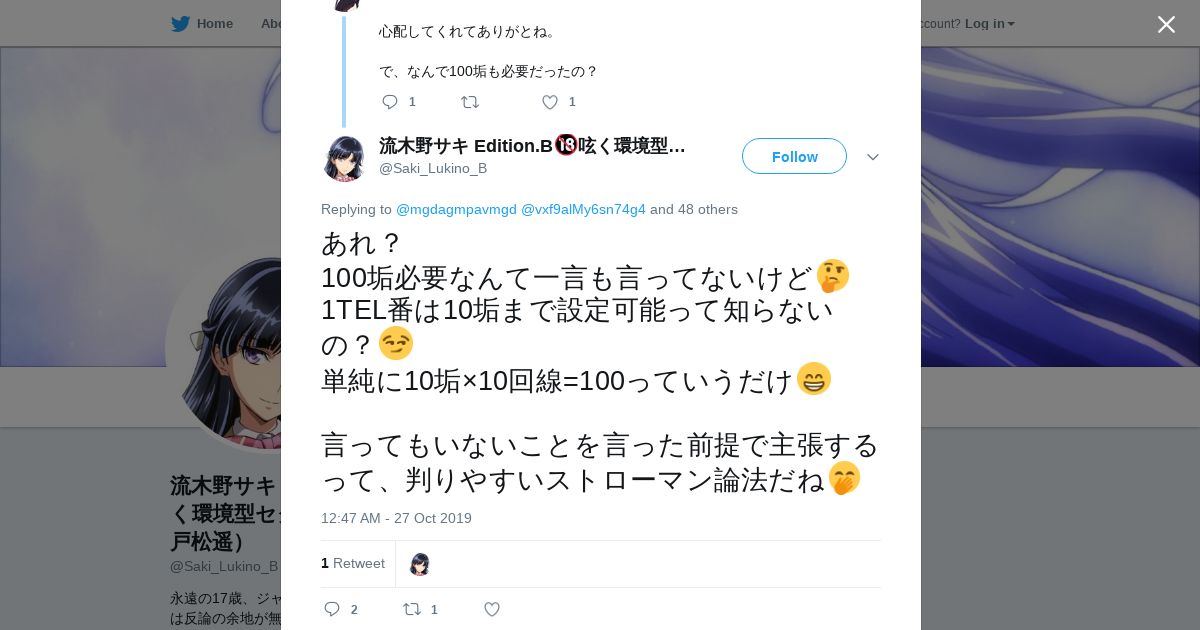Viewport: 1200px width, 630px height.
Task: Open the Log in dropdown
Action: (x=990, y=24)
